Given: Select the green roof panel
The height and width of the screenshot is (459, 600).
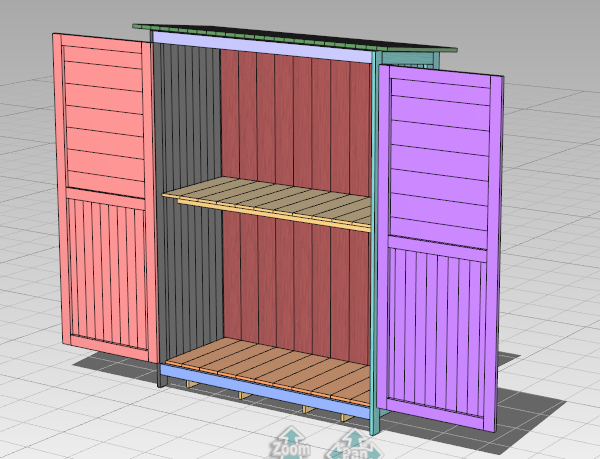Looking at the screenshot, I should 295,38.
